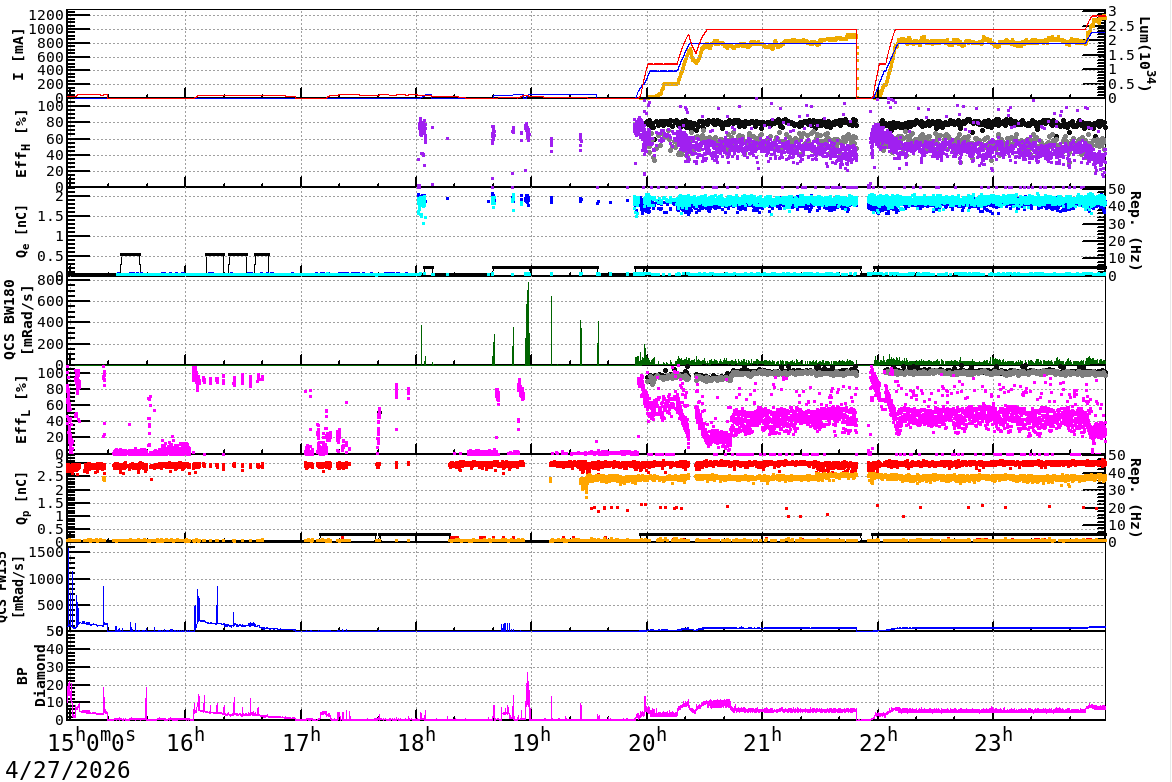
Task: Click the 23h time axis label
Action: point(994,742)
